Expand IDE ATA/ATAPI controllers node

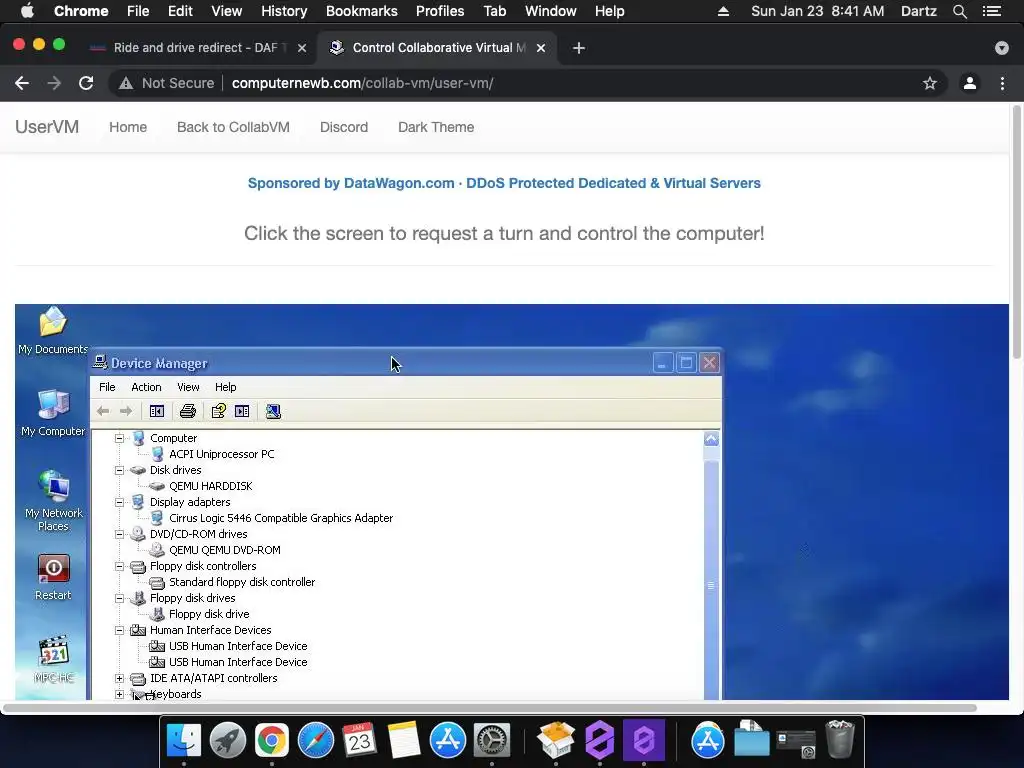pyautogui.click(x=120, y=679)
